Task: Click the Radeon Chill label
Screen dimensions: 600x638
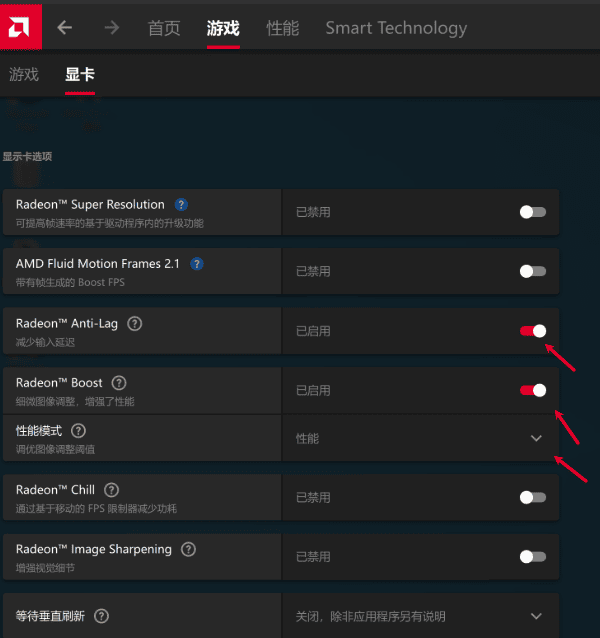Action: coord(55,490)
